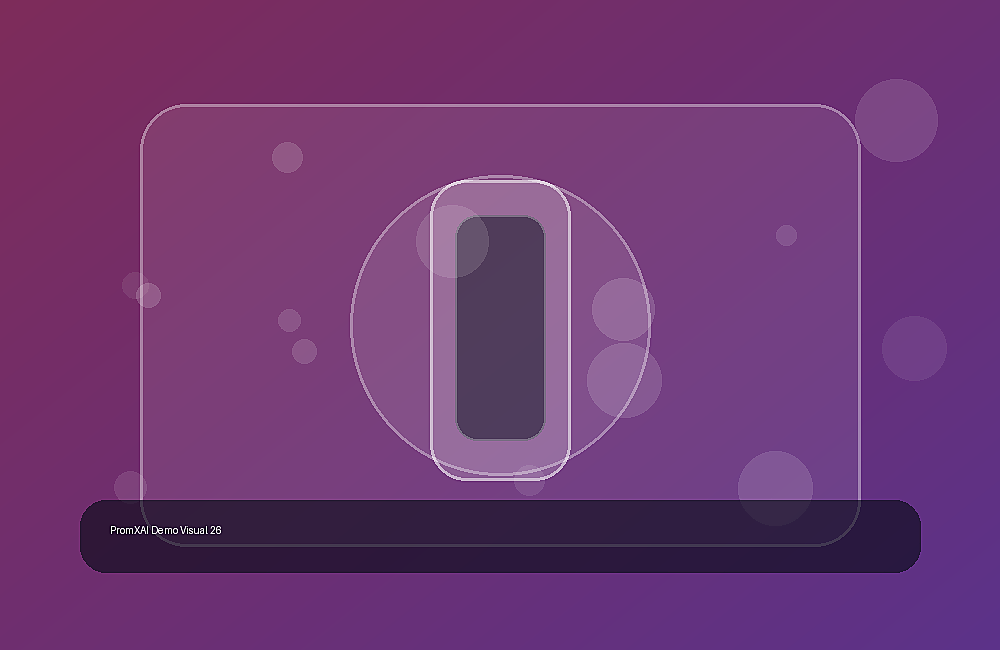Click the tiniest bubble on the panel's right side
This screenshot has height=650, width=1000.
click(x=786, y=235)
